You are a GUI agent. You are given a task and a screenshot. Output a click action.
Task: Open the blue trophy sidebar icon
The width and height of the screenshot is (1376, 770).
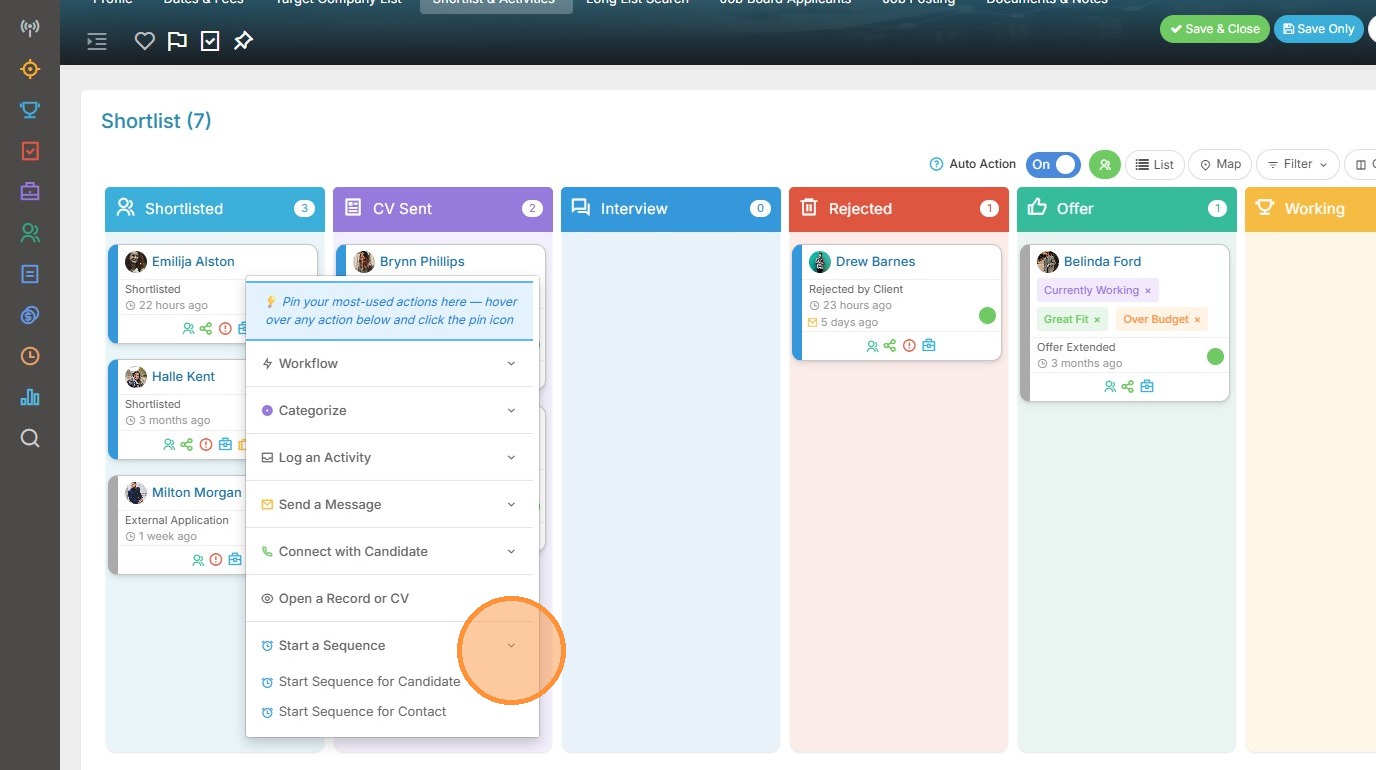pos(30,110)
